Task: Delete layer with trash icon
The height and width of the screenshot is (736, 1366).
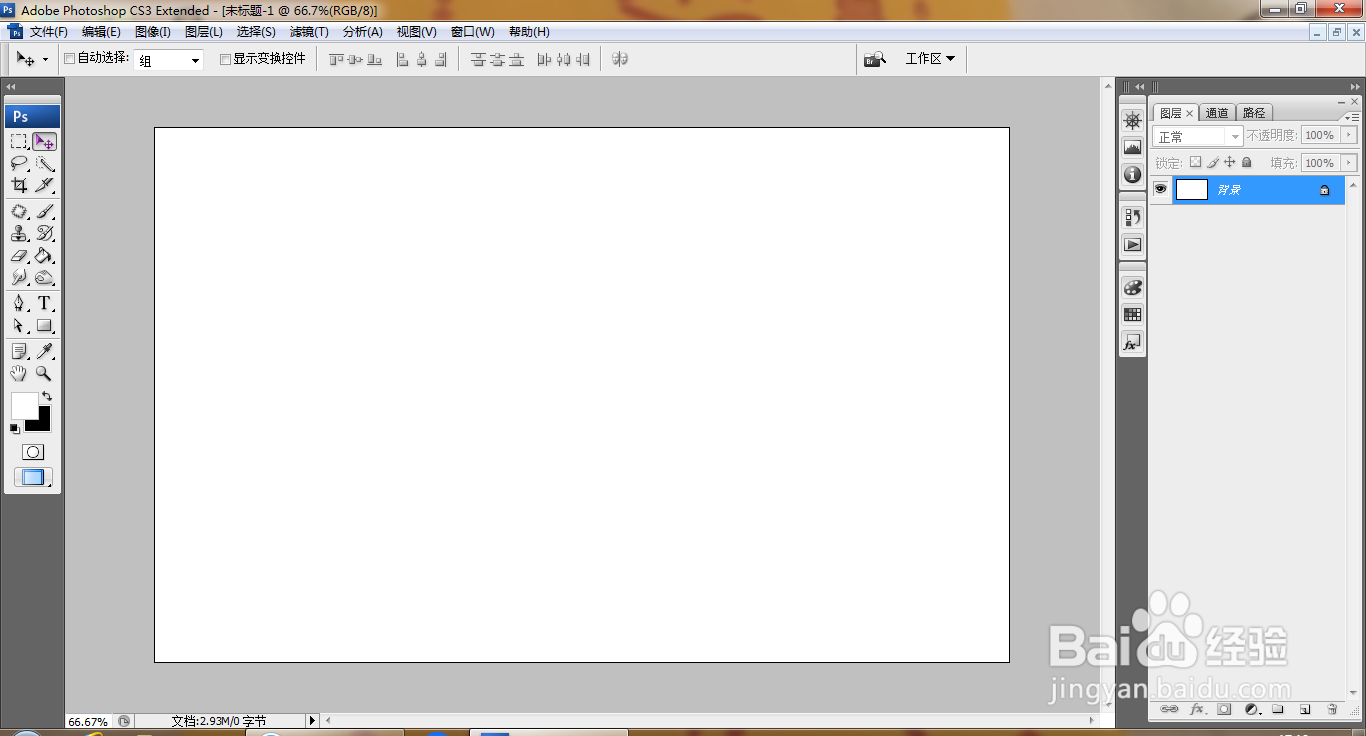Action: click(x=1332, y=709)
